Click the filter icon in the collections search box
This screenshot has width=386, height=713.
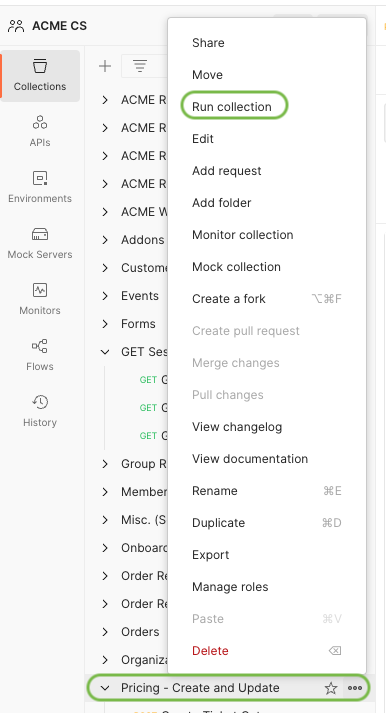[140, 66]
